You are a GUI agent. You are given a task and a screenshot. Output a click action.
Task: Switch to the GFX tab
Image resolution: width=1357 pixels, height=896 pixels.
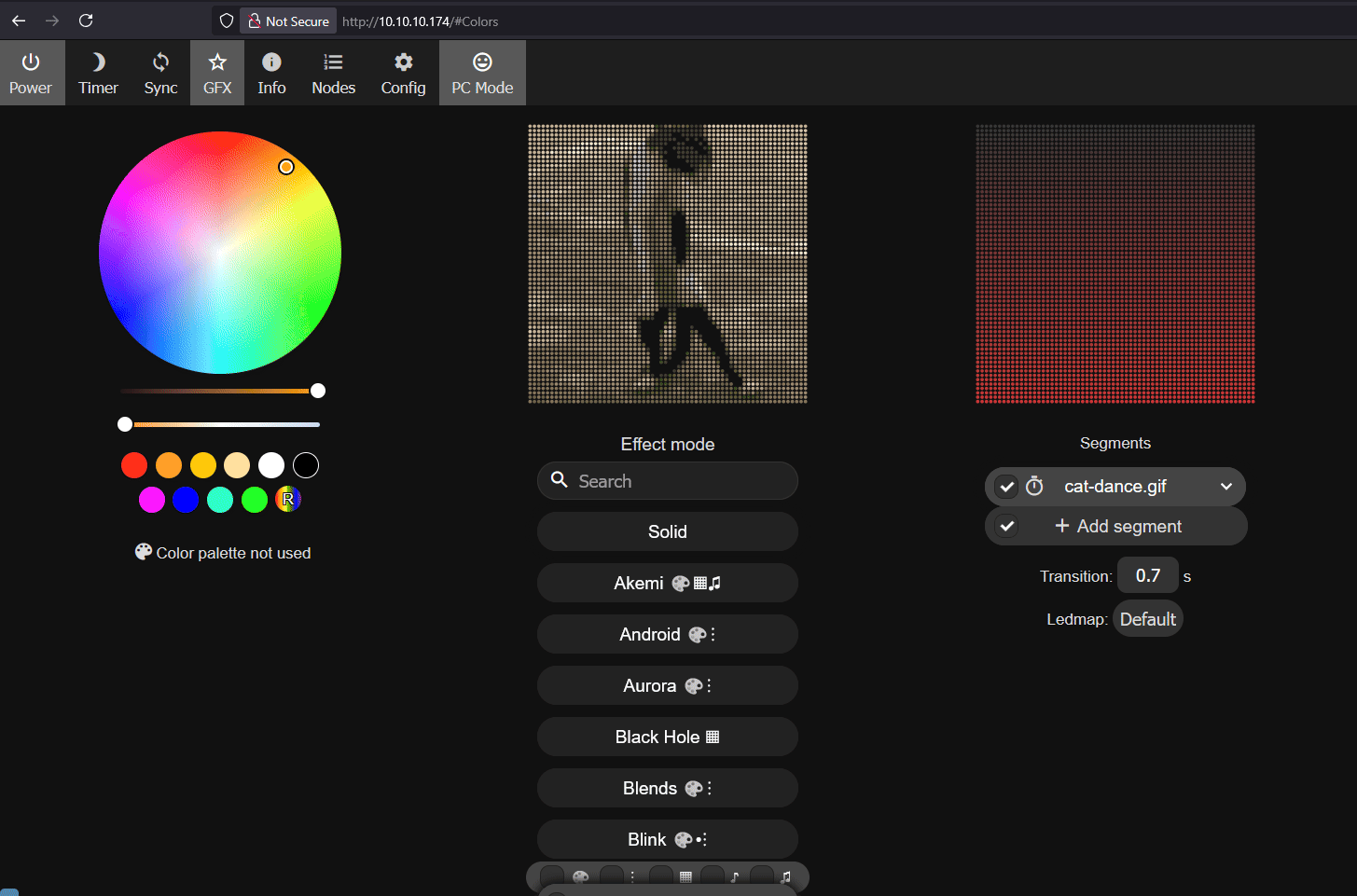217,73
